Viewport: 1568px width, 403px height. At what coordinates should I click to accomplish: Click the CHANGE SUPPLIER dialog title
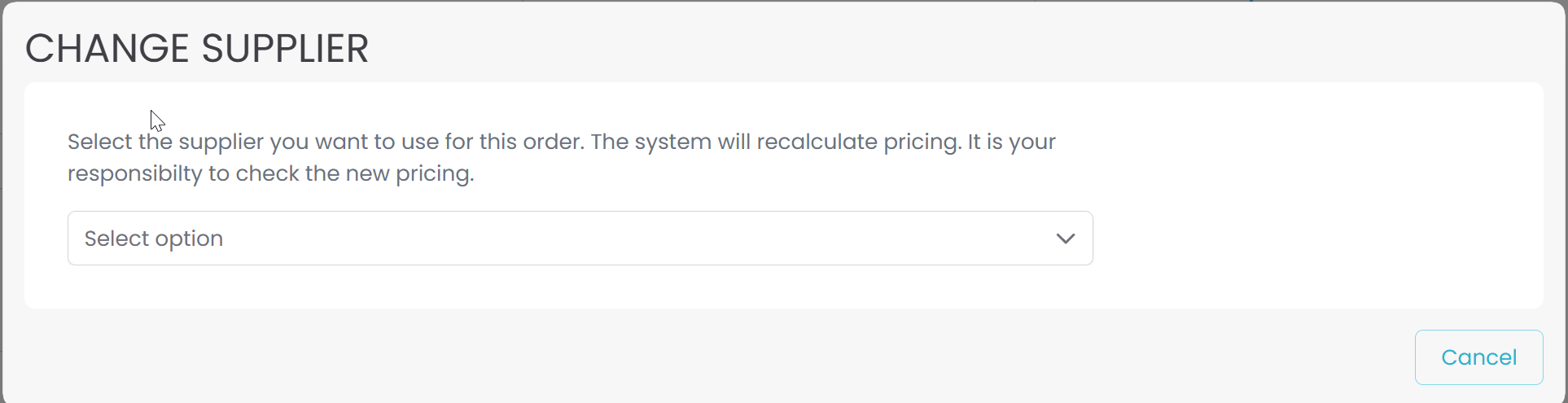[197, 49]
